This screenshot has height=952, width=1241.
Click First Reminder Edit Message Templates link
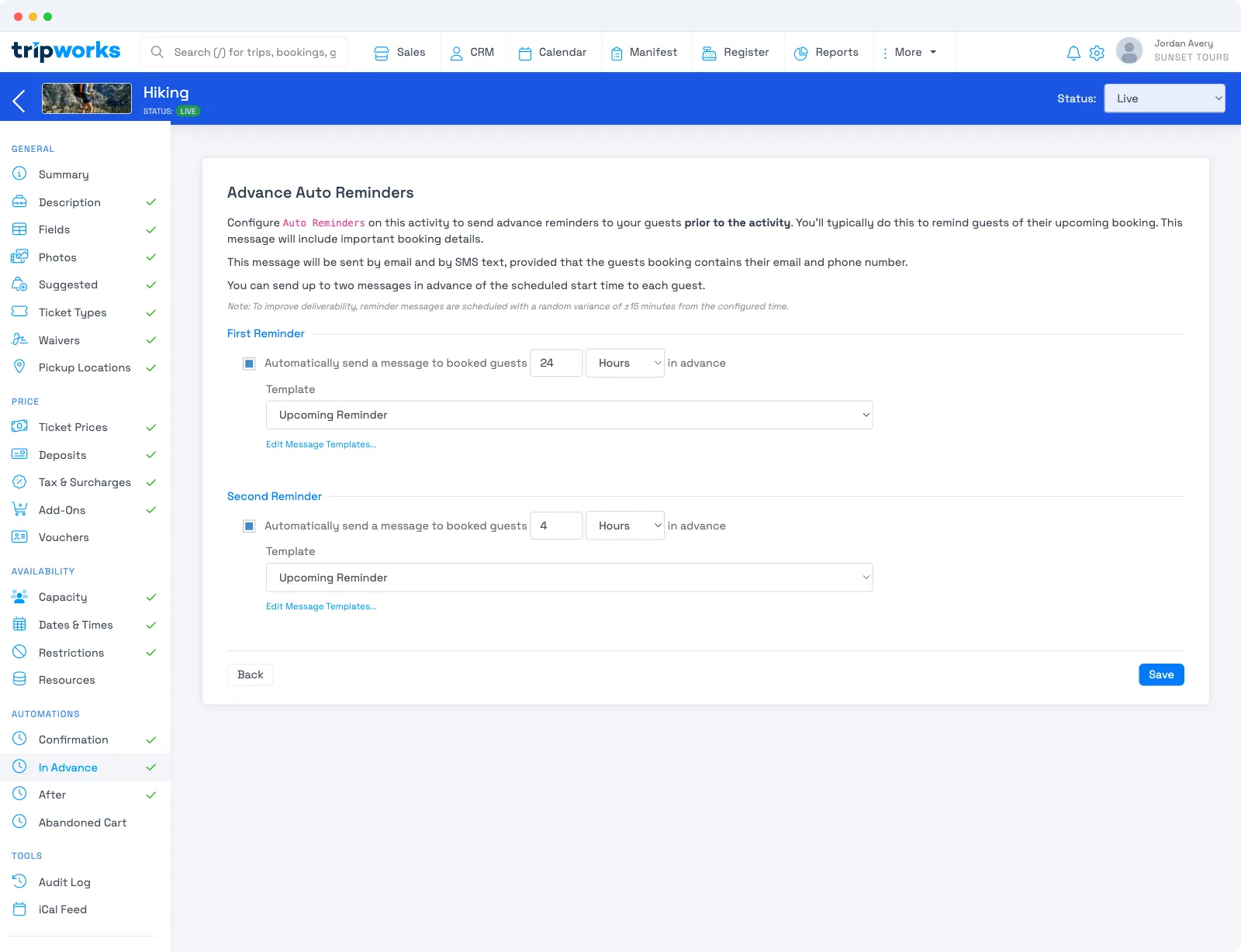(x=321, y=444)
